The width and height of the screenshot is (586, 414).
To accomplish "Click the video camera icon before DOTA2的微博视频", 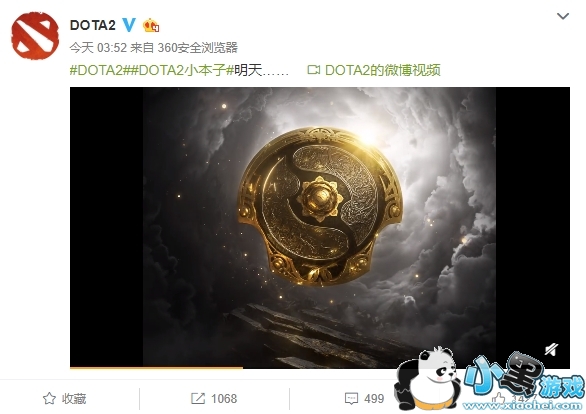I will 314,70.
